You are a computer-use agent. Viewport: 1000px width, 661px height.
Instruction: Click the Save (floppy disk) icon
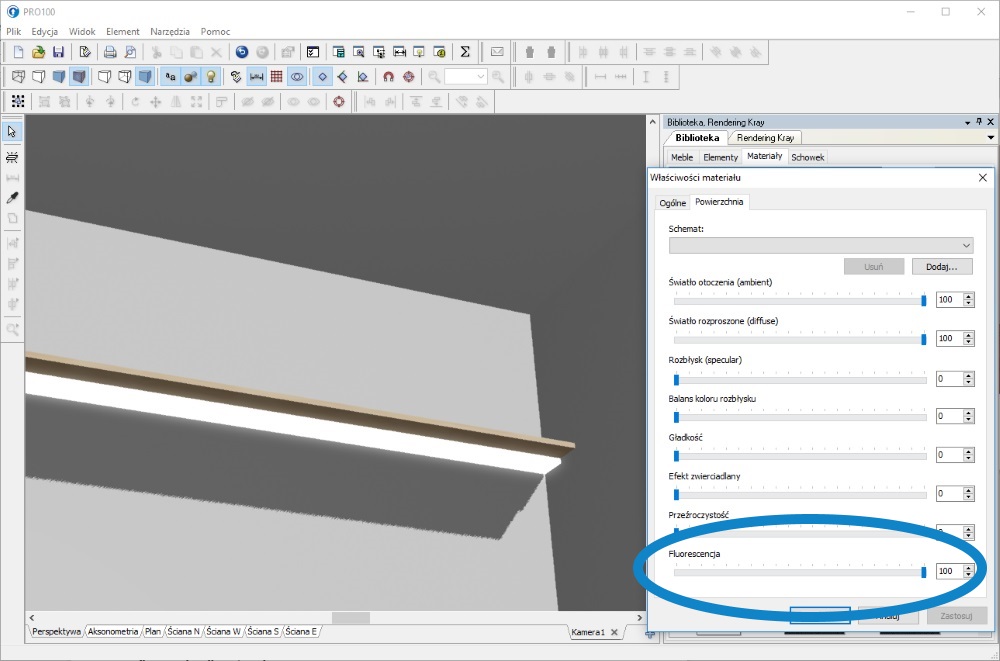coord(58,52)
